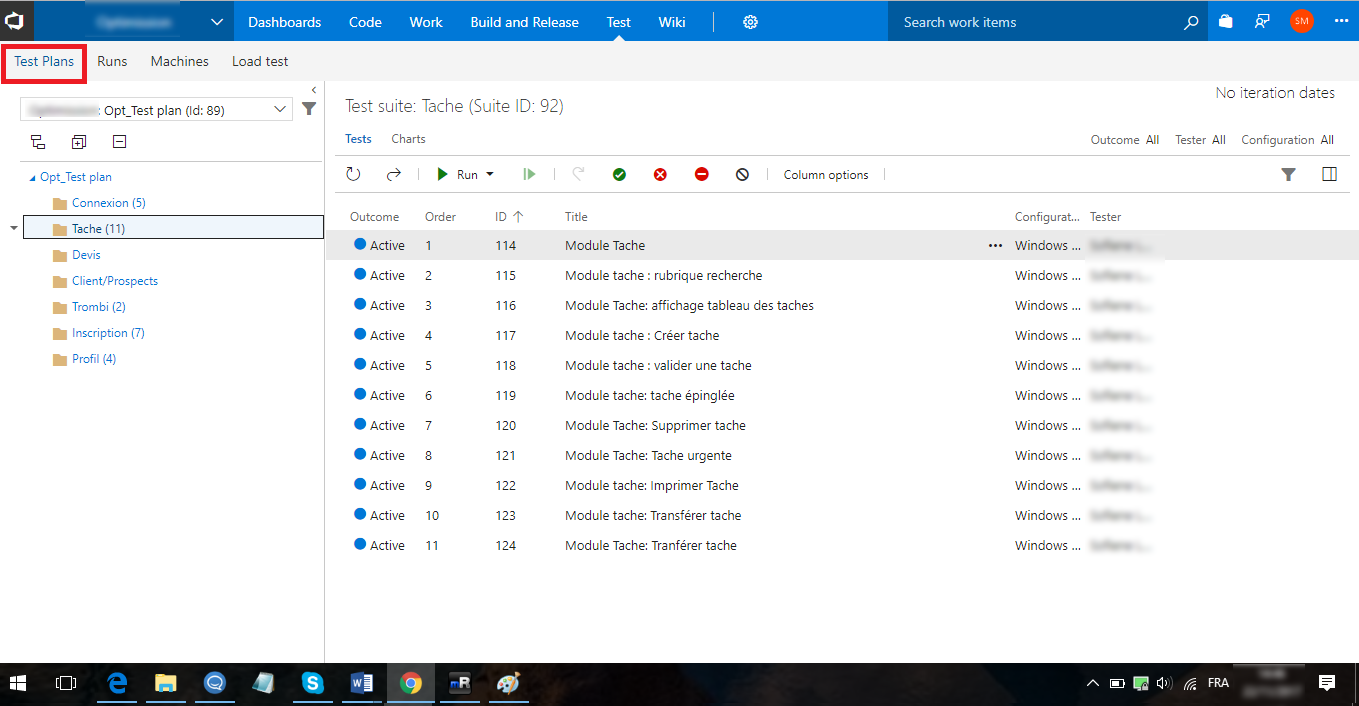Open the Run dropdown arrow

[490, 175]
